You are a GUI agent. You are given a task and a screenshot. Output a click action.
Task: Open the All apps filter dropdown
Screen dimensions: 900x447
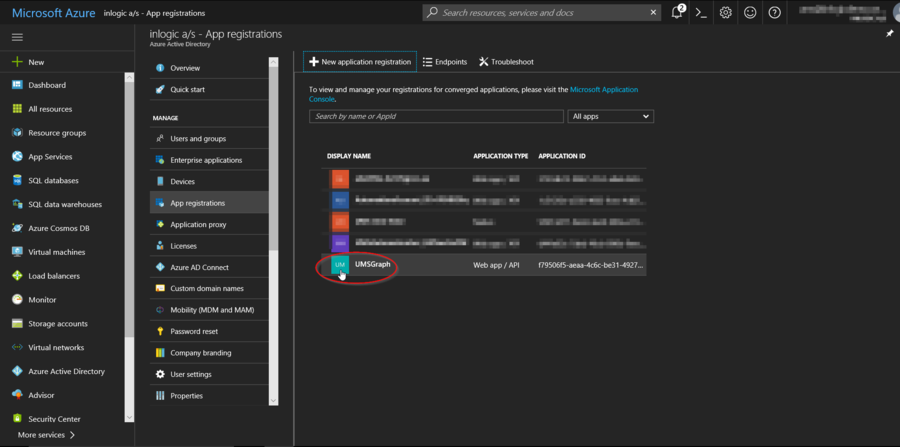(x=610, y=117)
